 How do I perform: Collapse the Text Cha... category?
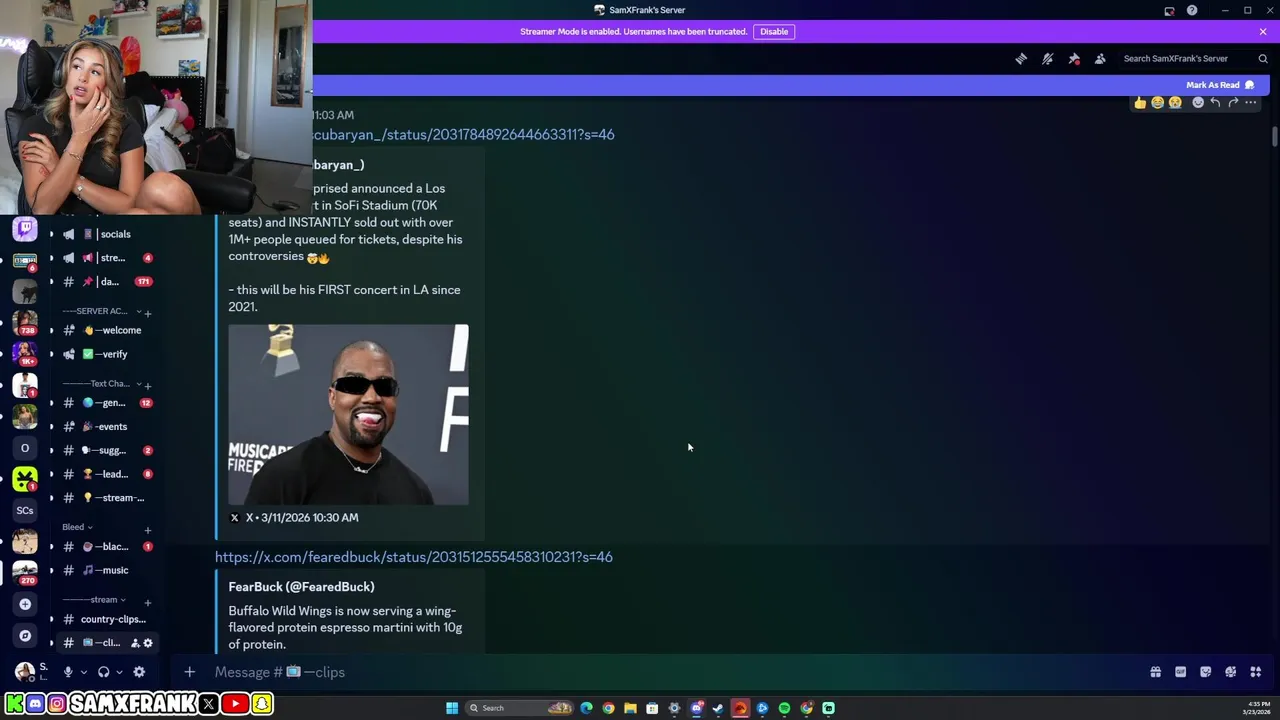pos(101,384)
